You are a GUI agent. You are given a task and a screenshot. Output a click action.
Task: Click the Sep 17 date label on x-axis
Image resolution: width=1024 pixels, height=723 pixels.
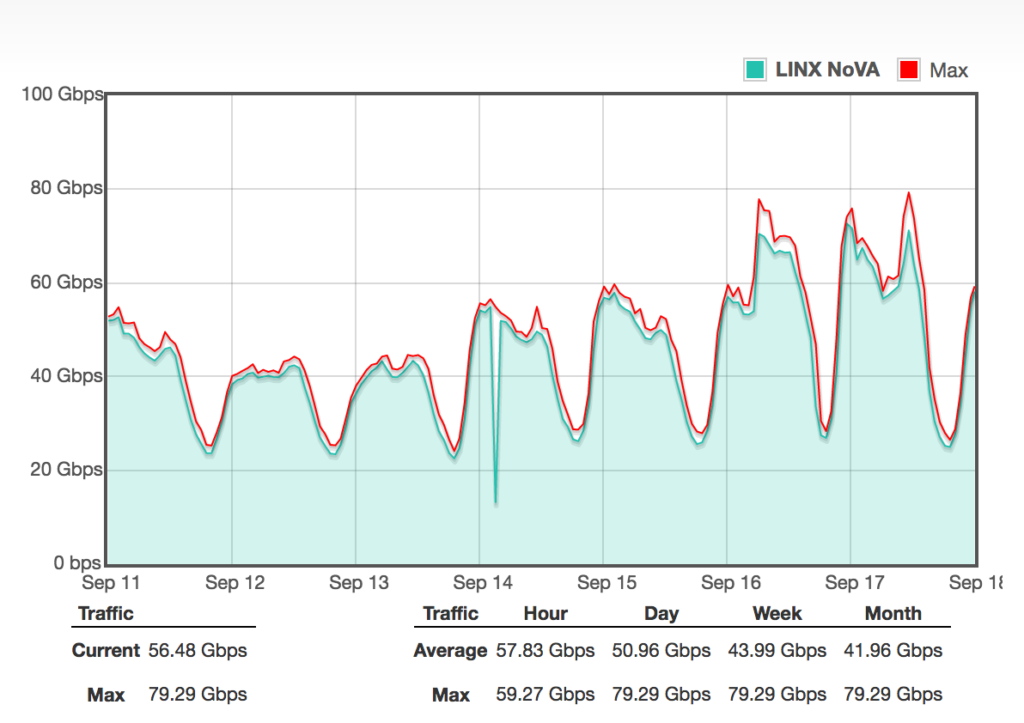point(855,582)
